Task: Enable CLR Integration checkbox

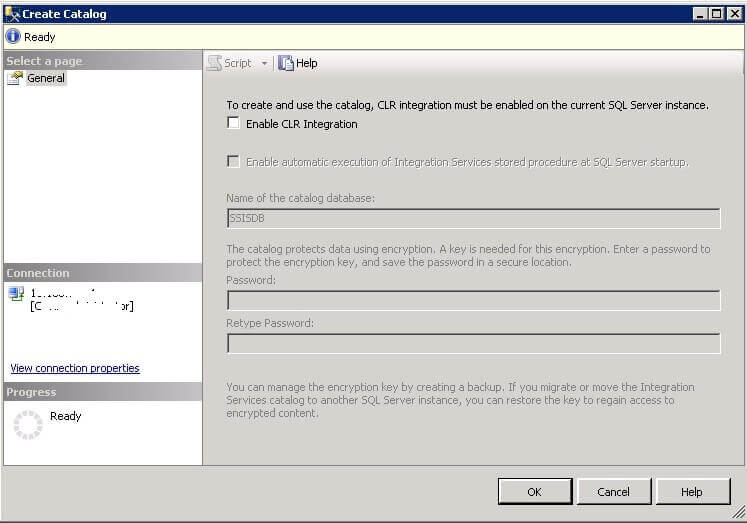Action: click(x=233, y=123)
